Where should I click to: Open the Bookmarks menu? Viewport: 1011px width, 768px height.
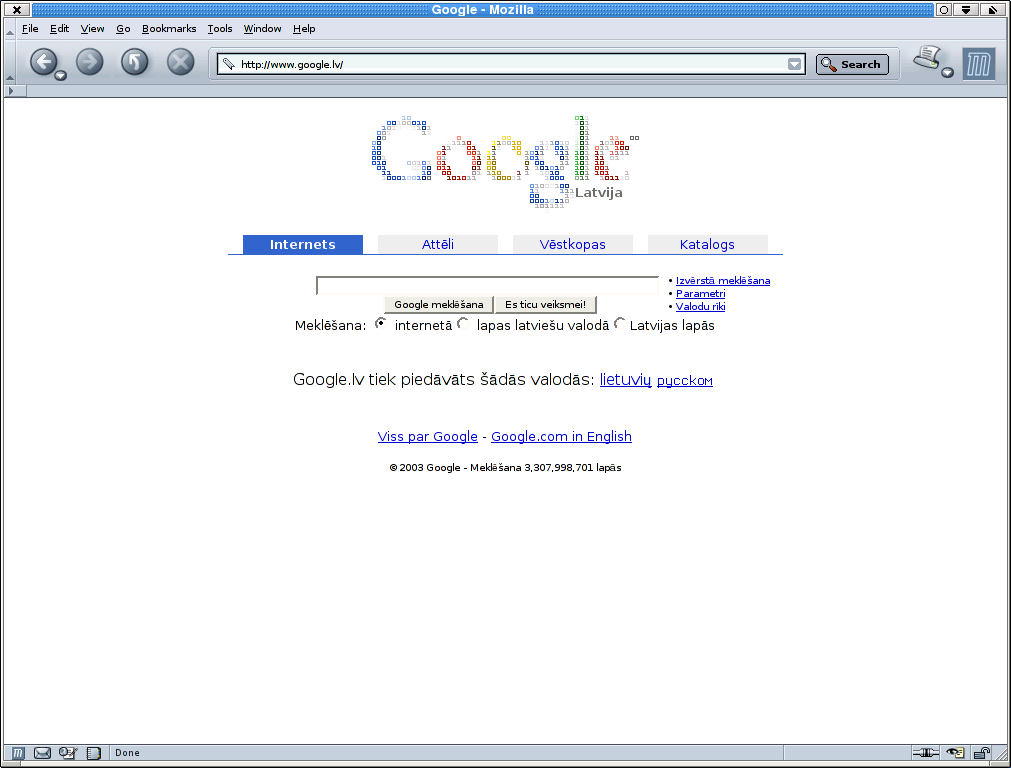(x=169, y=28)
